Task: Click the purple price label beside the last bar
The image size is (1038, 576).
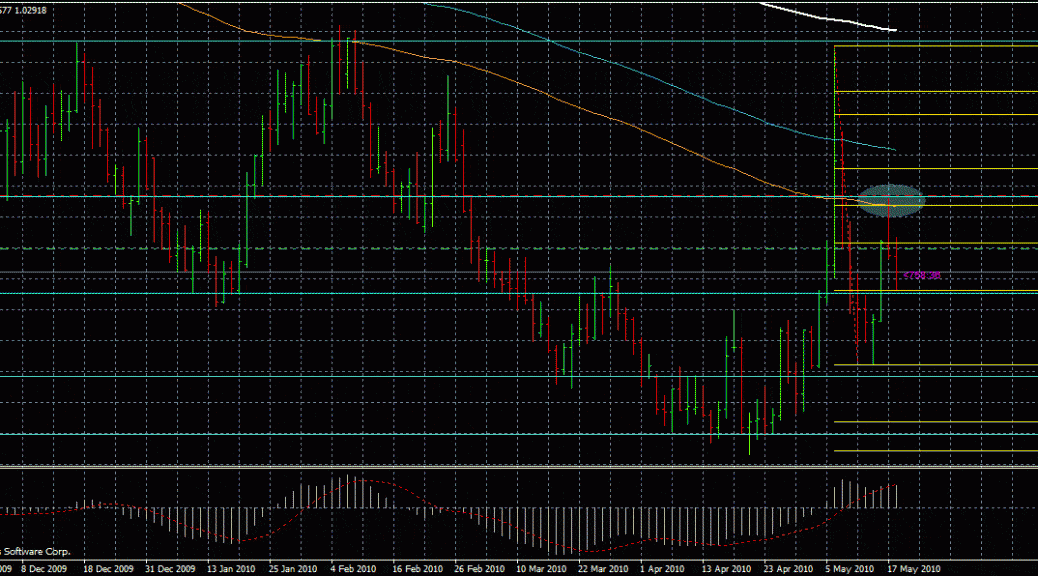Action: coord(921,275)
